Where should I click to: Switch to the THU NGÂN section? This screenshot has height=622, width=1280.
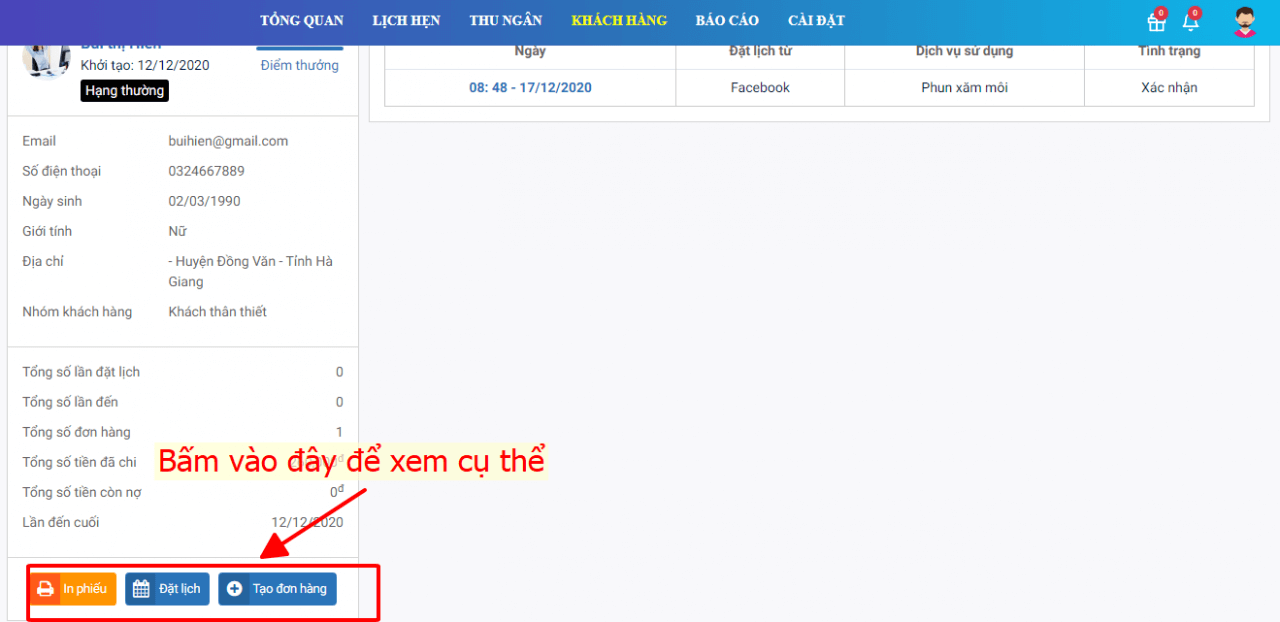point(505,21)
